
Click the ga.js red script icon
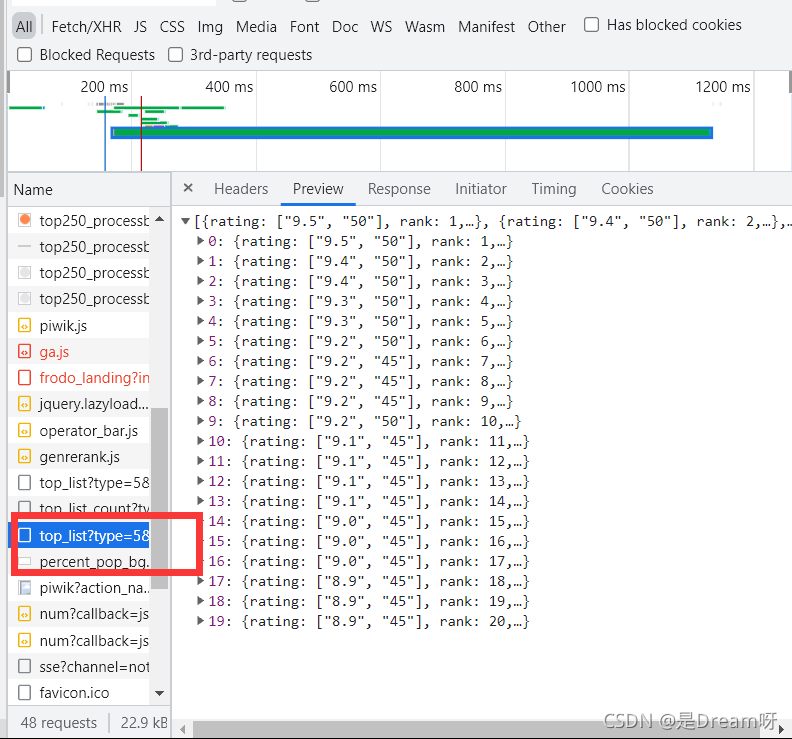pyautogui.click(x=24, y=351)
